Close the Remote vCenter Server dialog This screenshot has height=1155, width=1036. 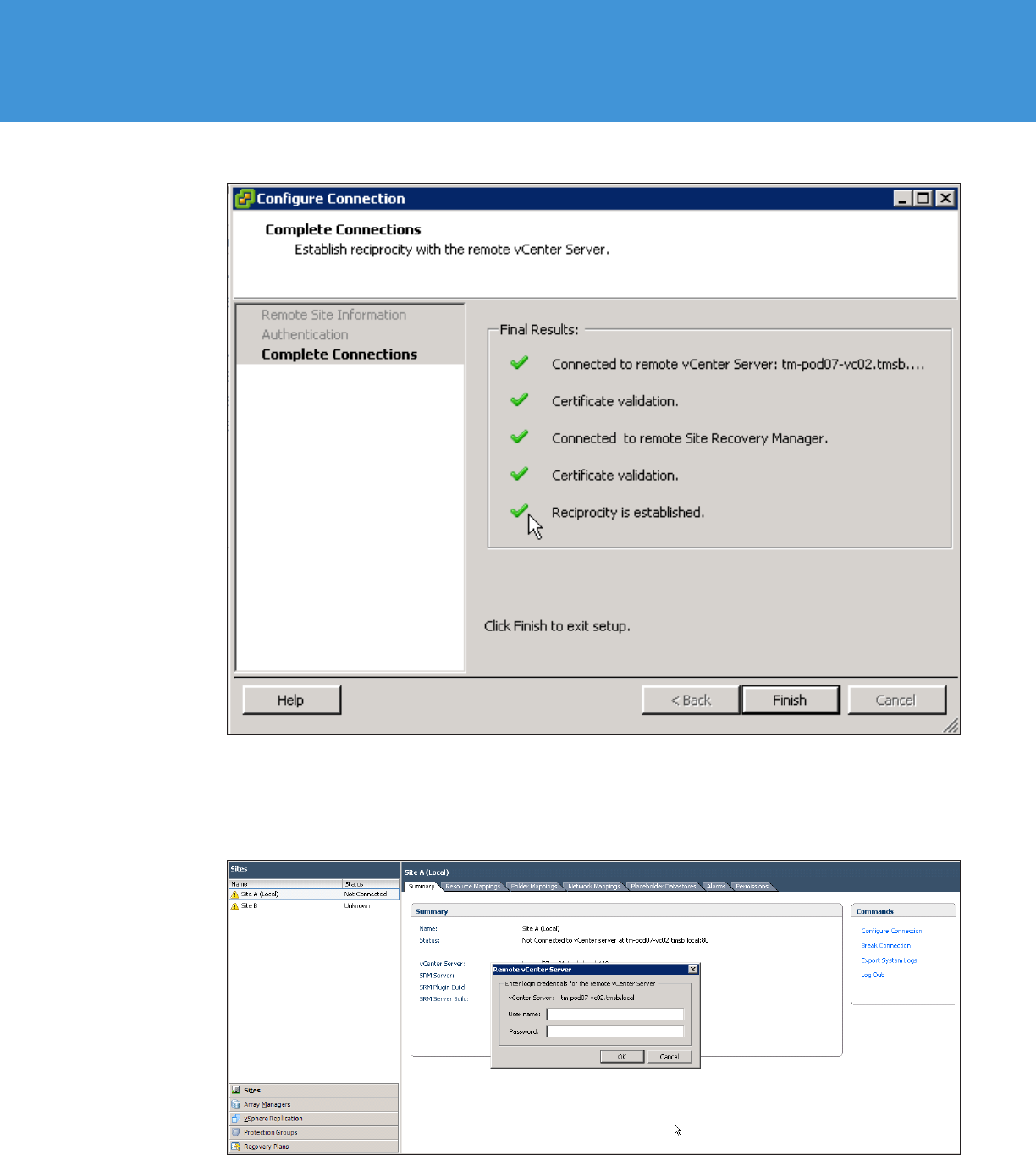point(692,970)
